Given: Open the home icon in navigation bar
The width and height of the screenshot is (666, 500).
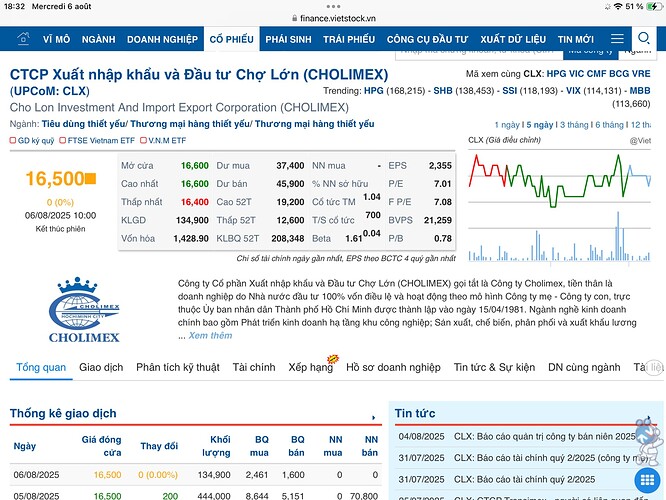Looking at the screenshot, I should [23, 39].
